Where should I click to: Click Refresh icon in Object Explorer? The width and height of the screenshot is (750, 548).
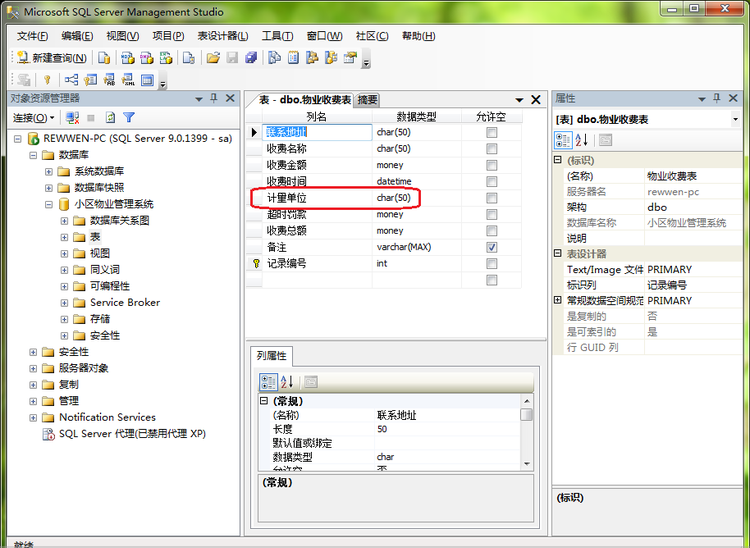point(110,117)
